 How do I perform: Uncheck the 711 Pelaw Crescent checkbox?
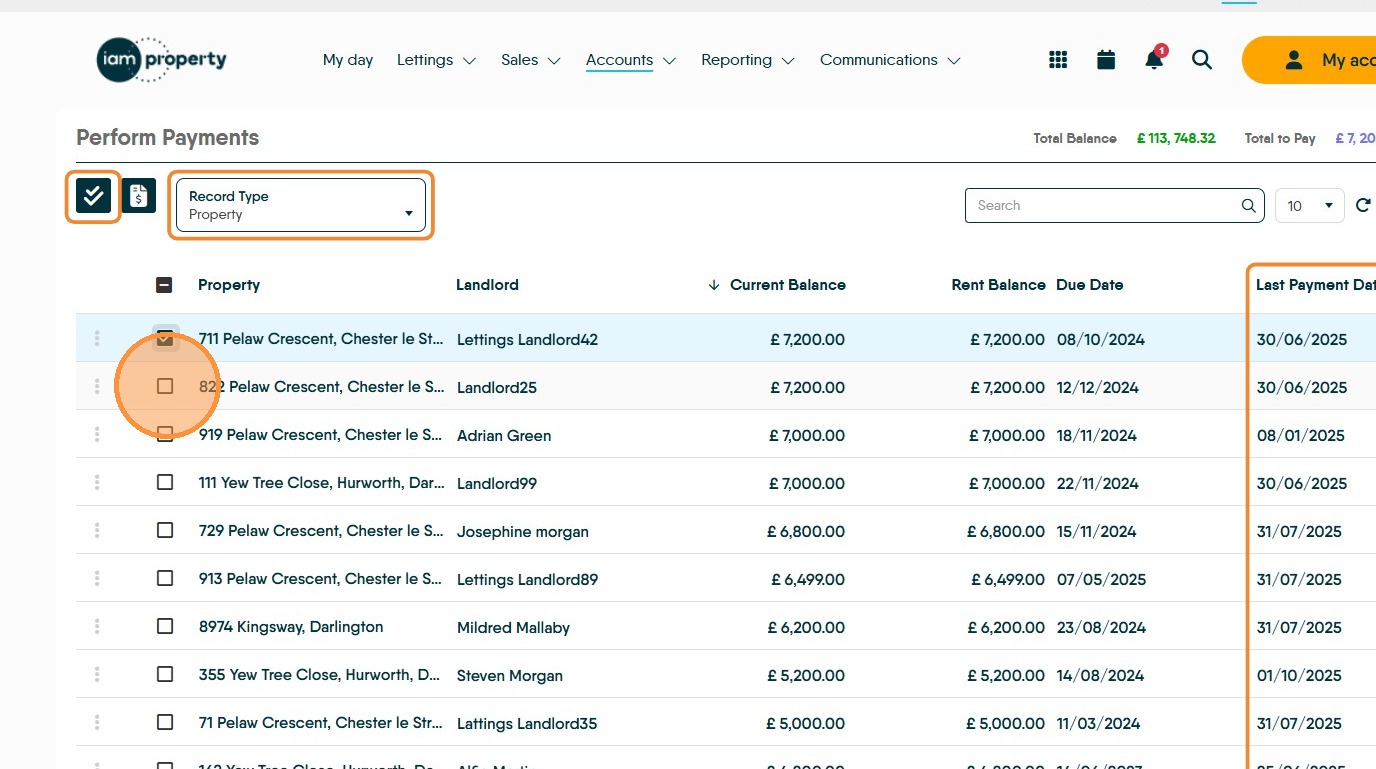point(165,338)
